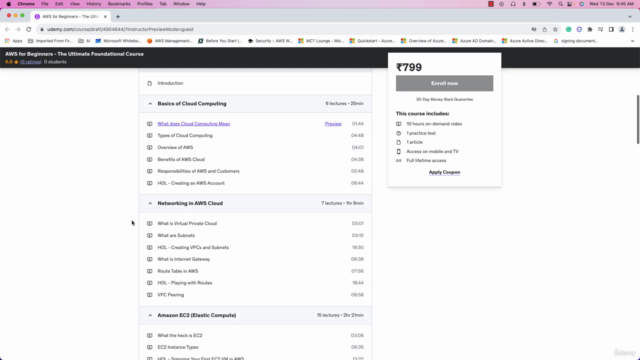Click the video icon beside What are Subnets
The height and width of the screenshot is (360, 640).
(149, 236)
